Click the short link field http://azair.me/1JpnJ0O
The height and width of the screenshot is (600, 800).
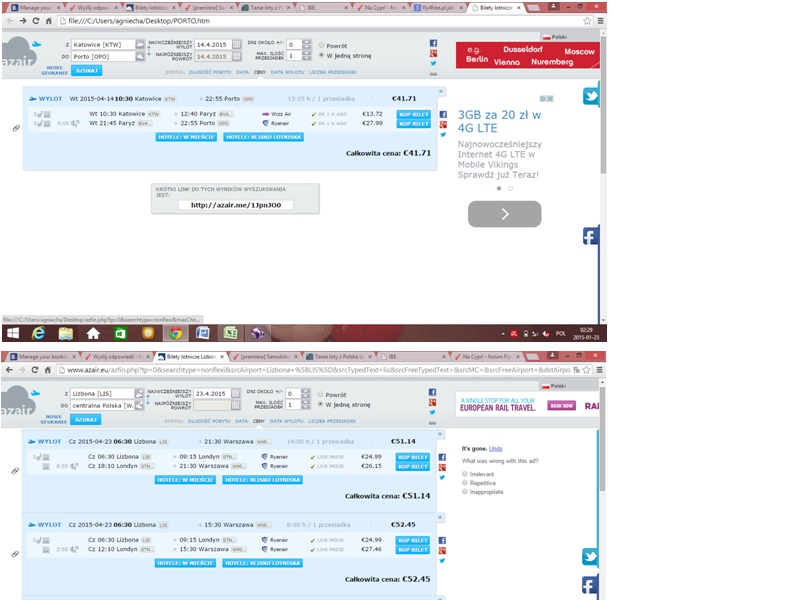236,205
